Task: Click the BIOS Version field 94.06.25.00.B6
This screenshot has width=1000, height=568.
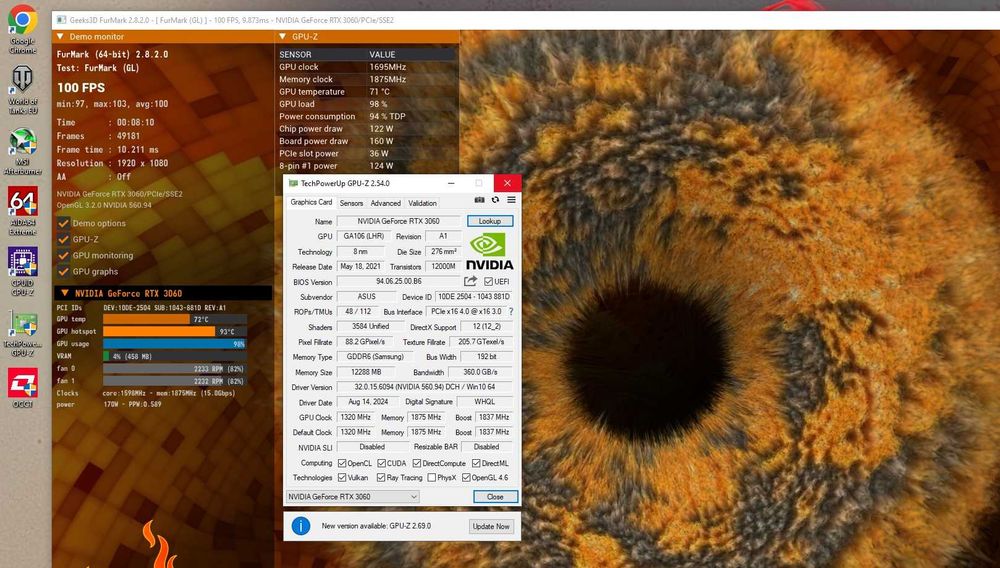Action: [399, 281]
